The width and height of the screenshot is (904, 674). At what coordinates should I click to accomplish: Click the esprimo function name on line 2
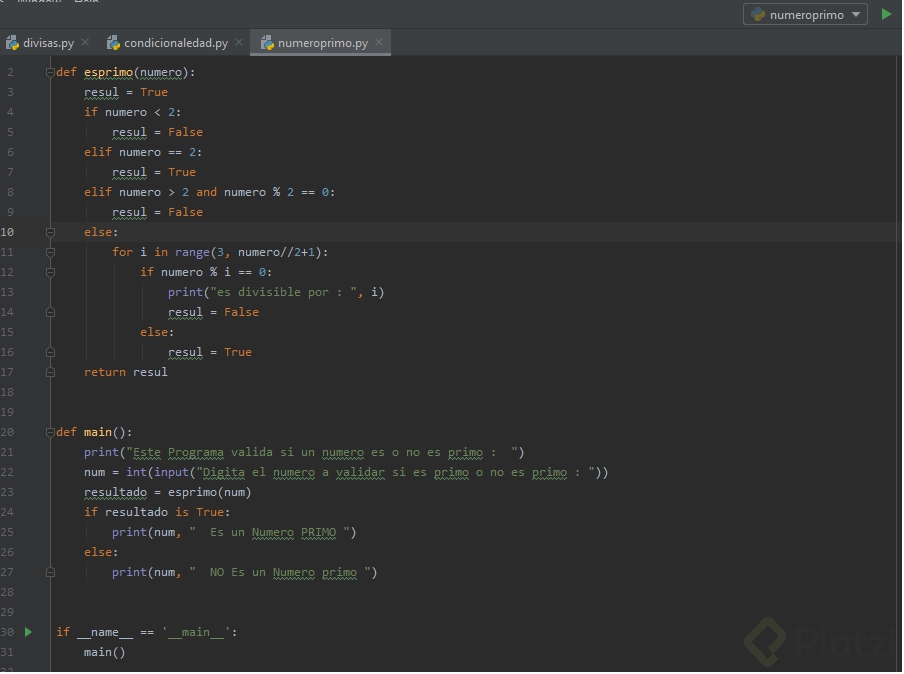(x=108, y=72)
